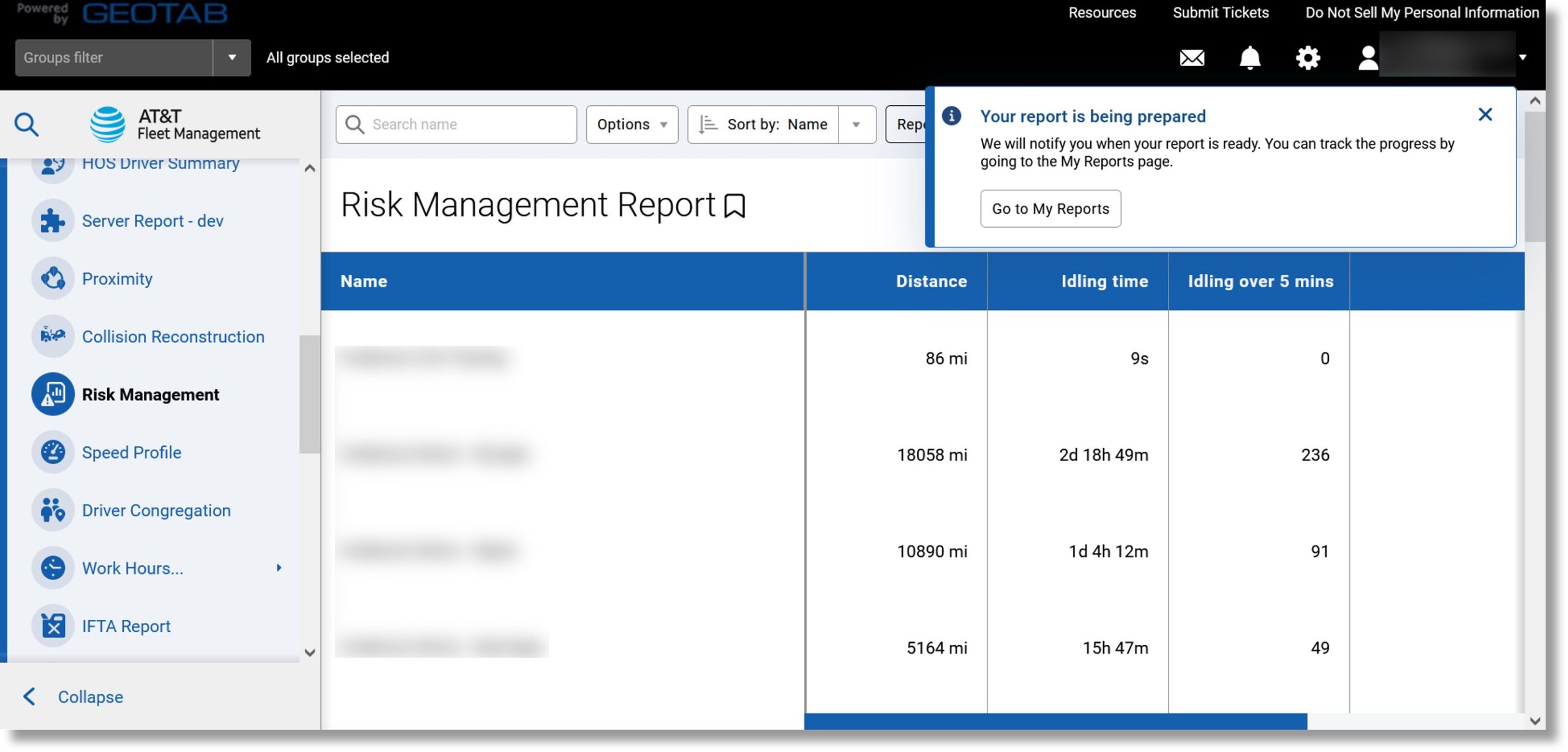Select the Risk Management menu item
Viewport: 1568px width, 752px height.
click(x=150, y=394)
